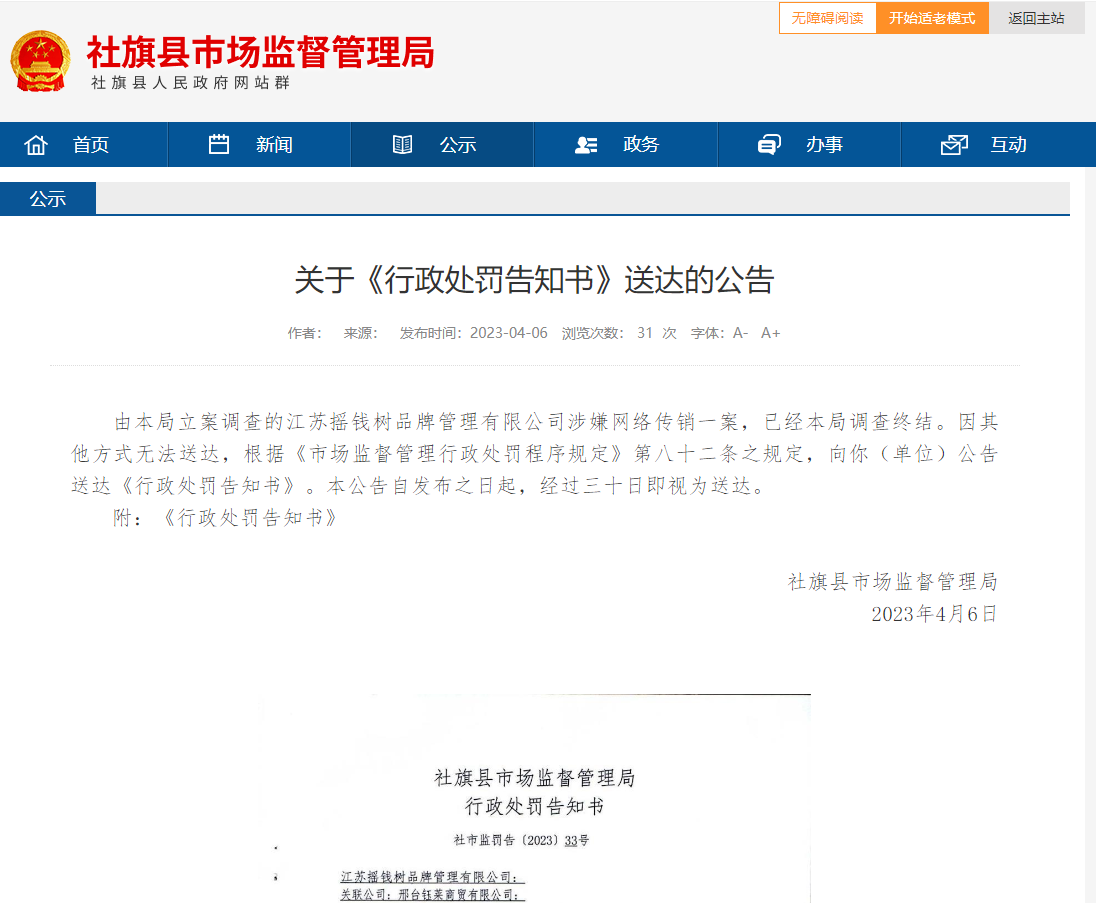Click the publish date 2023-04-06
Image resolution: width=1096 pixels, height=903 pixels.
click(509, 333)
